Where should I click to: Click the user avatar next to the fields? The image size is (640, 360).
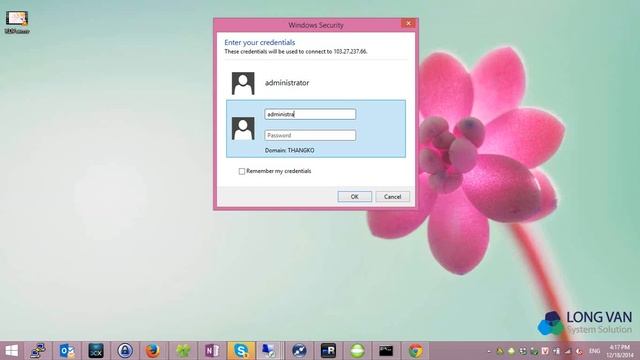pyautogui.click(x=243, y=129)
